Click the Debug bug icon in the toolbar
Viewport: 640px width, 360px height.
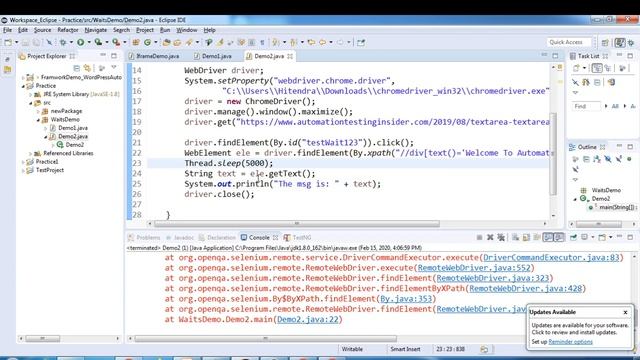(63, 42)
